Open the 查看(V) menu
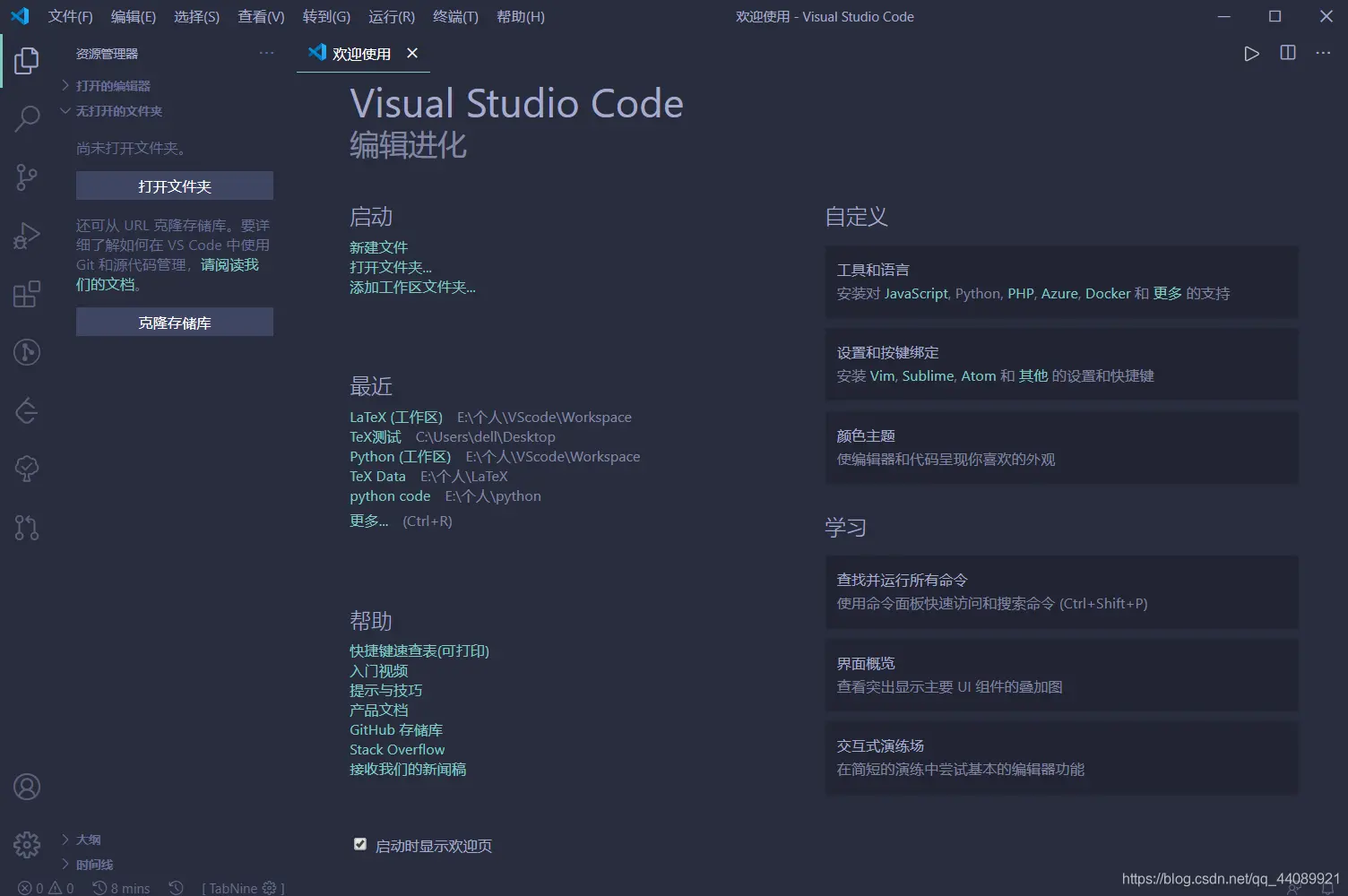This screenshot has width=1348, height=896. pos(261,16)
